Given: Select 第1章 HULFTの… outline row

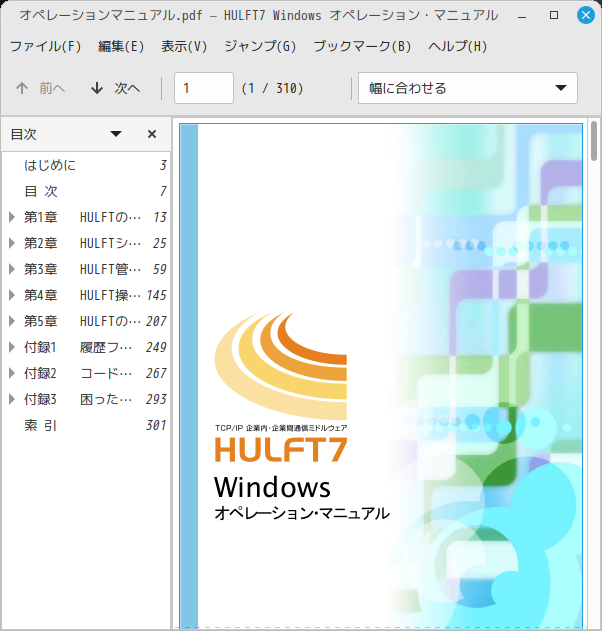Looking at the screenshot, I should [86, 217].
